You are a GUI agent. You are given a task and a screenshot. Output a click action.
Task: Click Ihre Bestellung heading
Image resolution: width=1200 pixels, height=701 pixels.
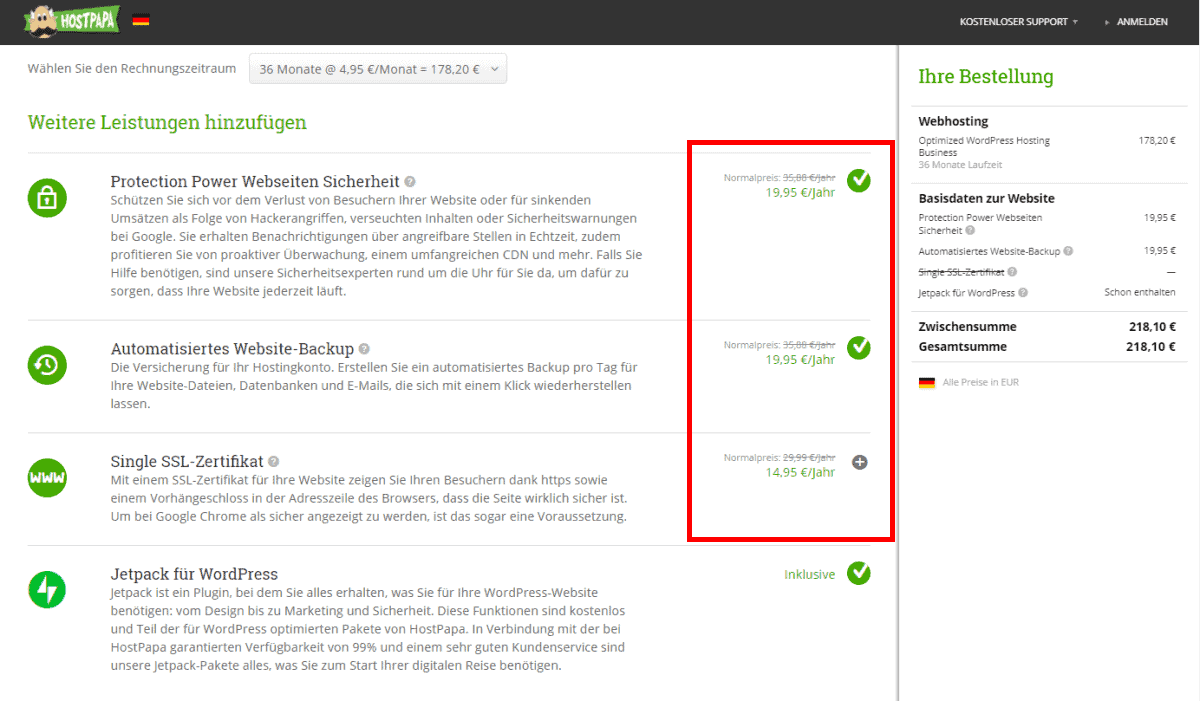986,77
